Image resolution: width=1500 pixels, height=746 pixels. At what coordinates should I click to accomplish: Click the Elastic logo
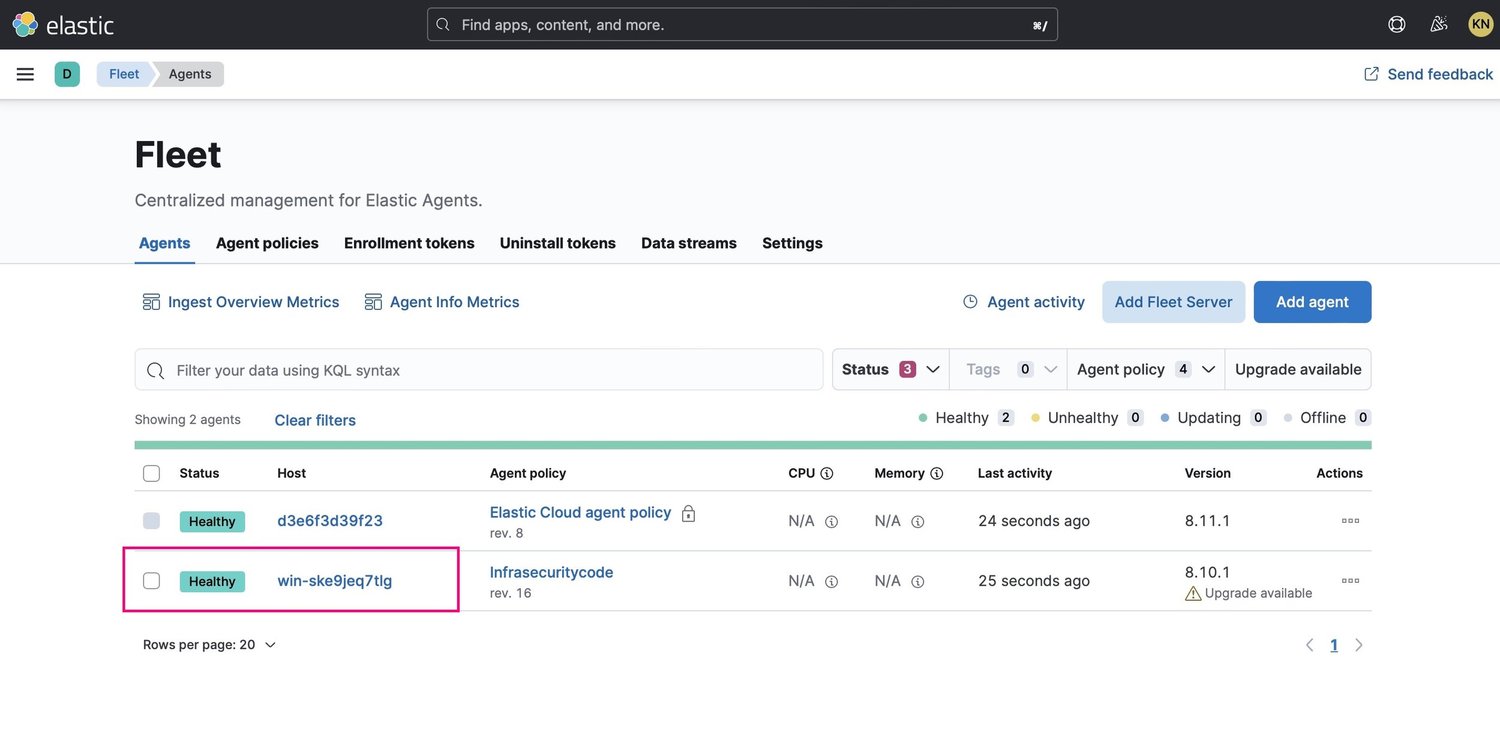(62, 22)
